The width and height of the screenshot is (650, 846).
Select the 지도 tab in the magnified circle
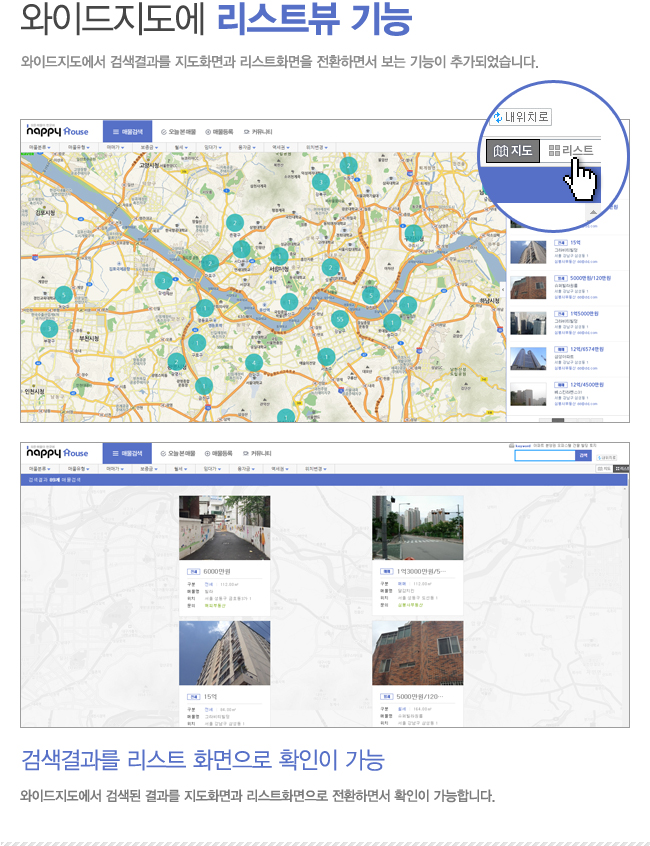(x=513, y=151)
